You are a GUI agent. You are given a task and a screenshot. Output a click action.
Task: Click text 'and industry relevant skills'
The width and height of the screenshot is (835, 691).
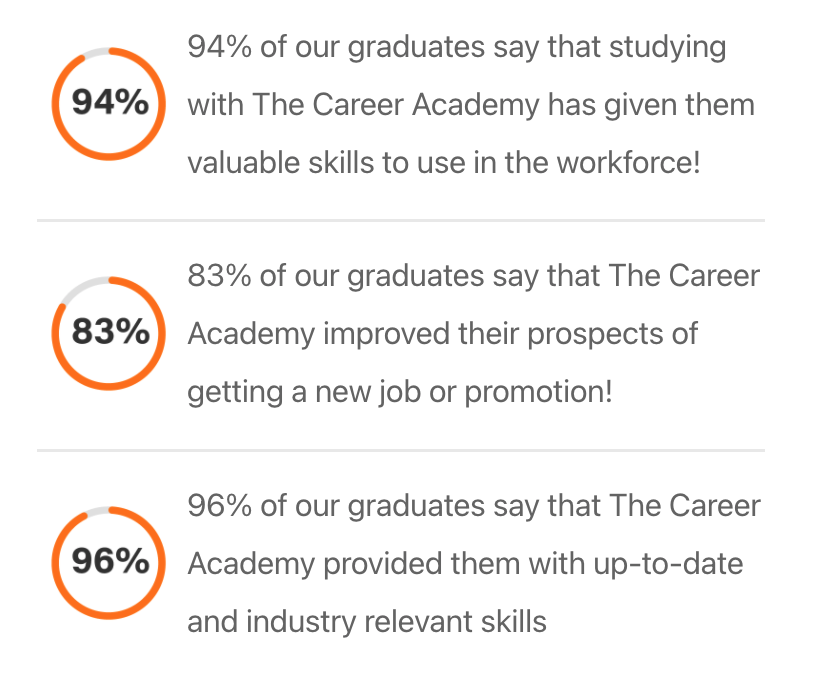[367, 622]
